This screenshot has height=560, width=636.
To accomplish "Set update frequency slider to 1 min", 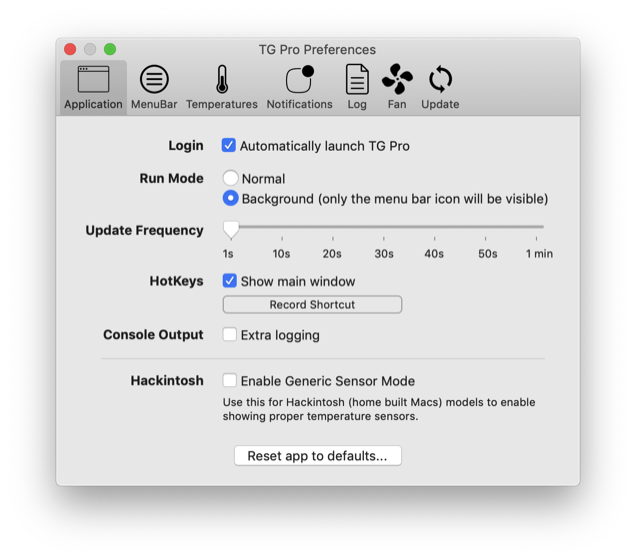I will pyautogui.click(x=536, y=227).
